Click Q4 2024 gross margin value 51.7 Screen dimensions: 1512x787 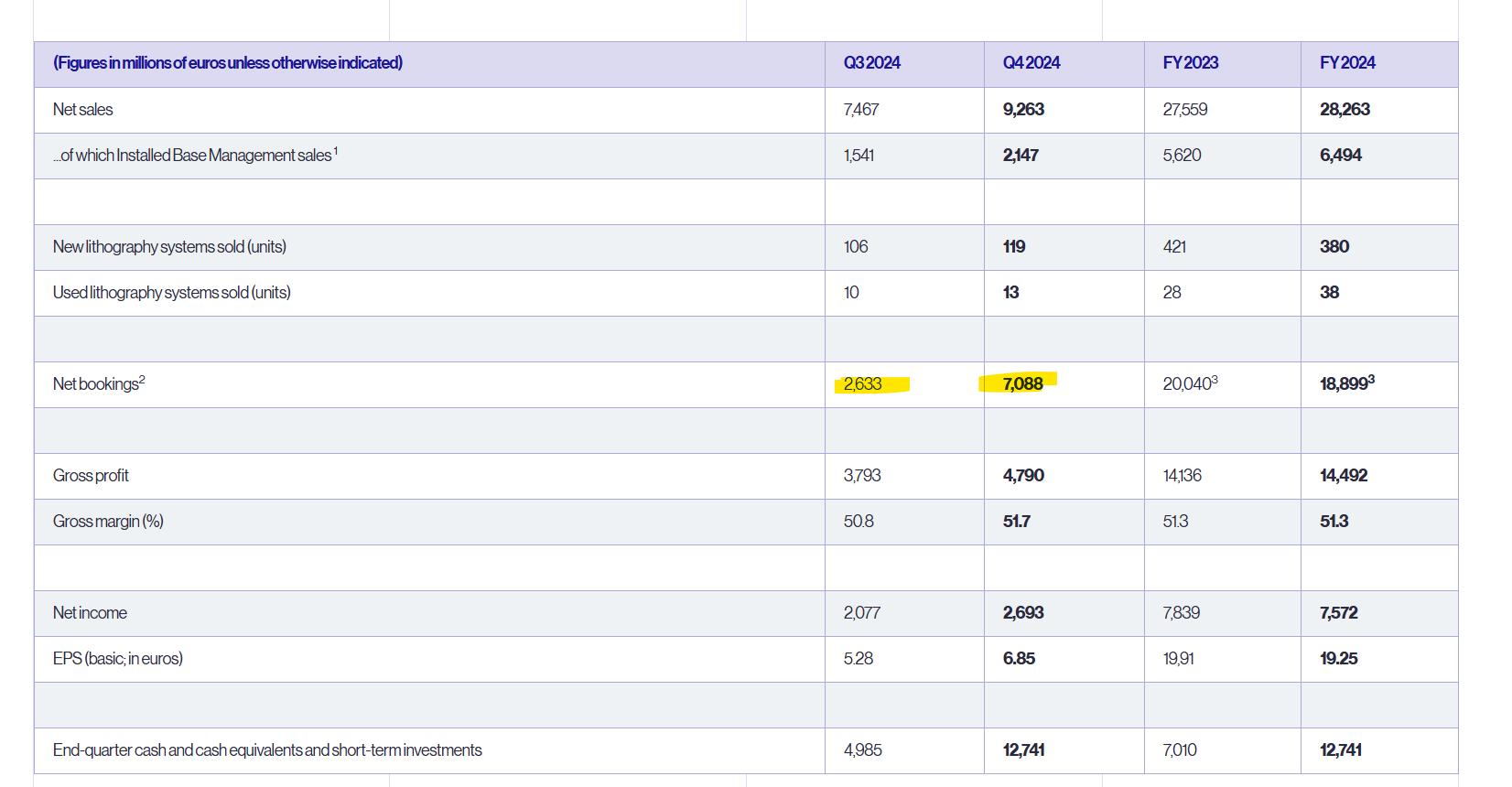pyautogui.click(x=1016, y=522)
